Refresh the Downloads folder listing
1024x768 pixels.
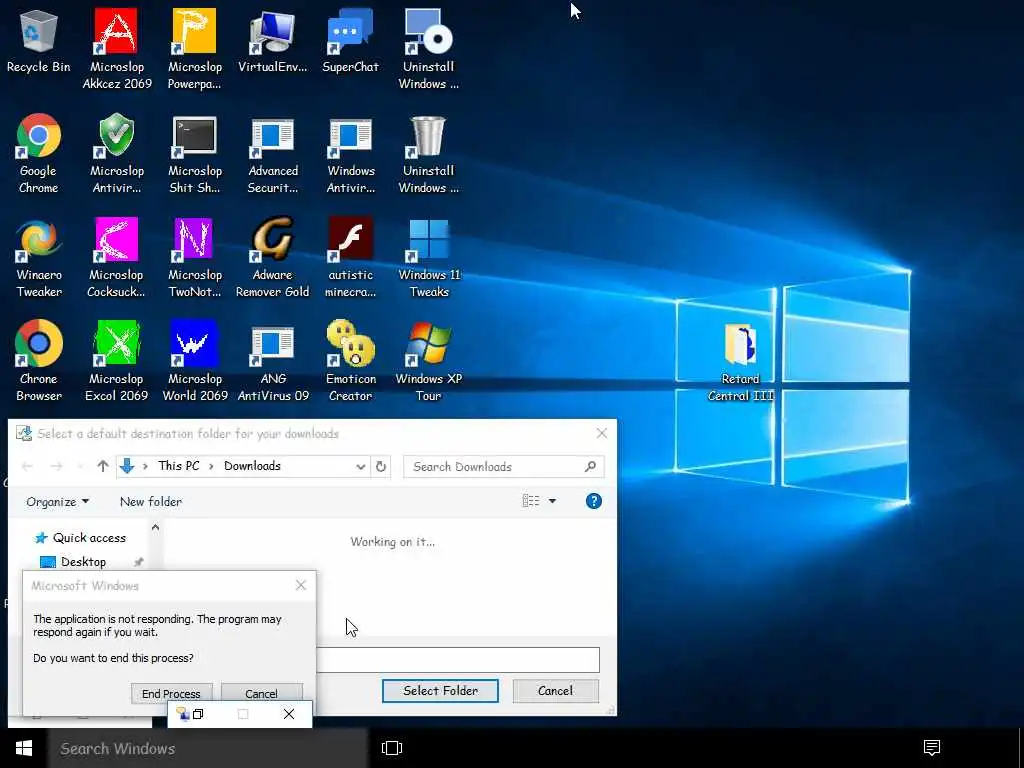381,466
